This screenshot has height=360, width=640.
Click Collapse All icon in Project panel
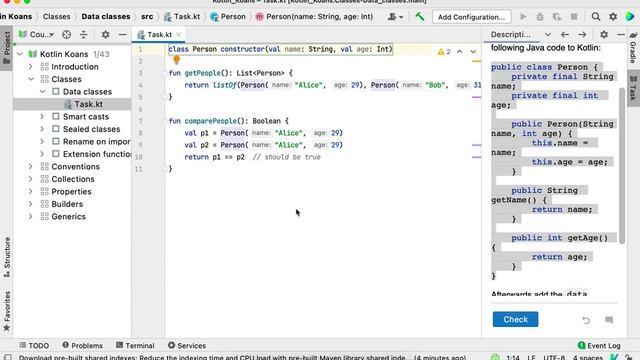[84, 35]
